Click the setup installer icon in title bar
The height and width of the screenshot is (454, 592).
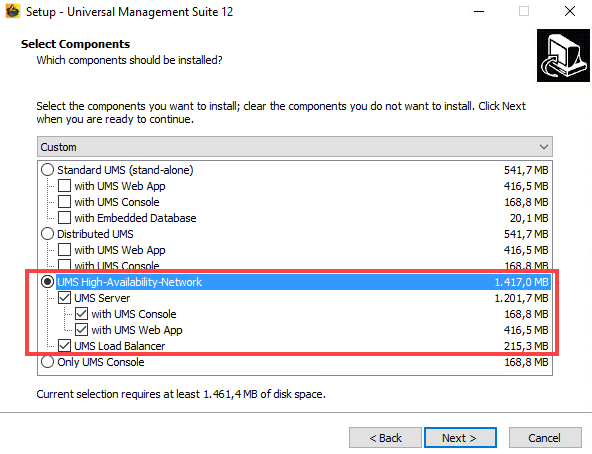click(x=13, y=11)
